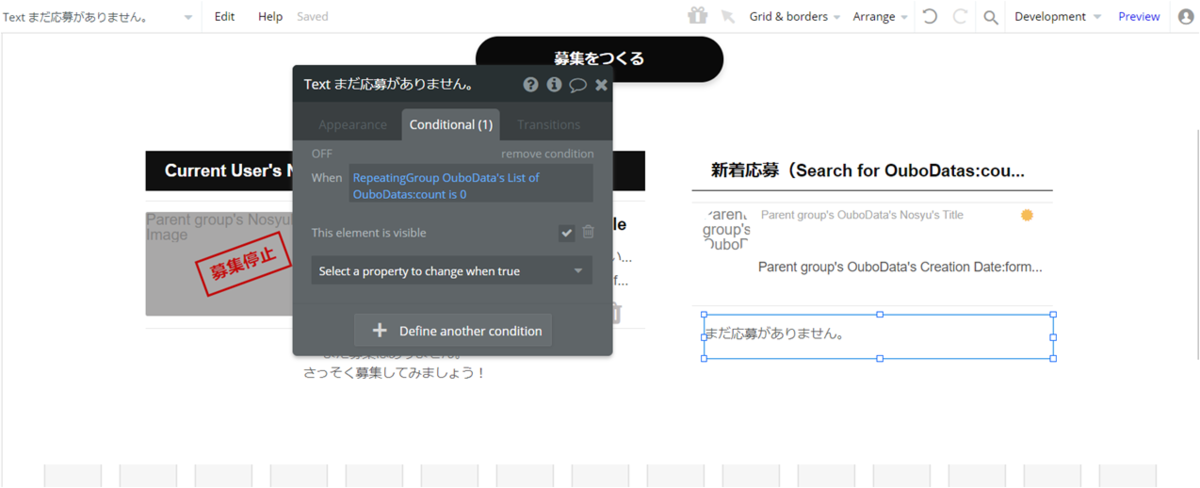
Task: Select the まだ応募がありません。 text element
Action: [x=879, y=337]
